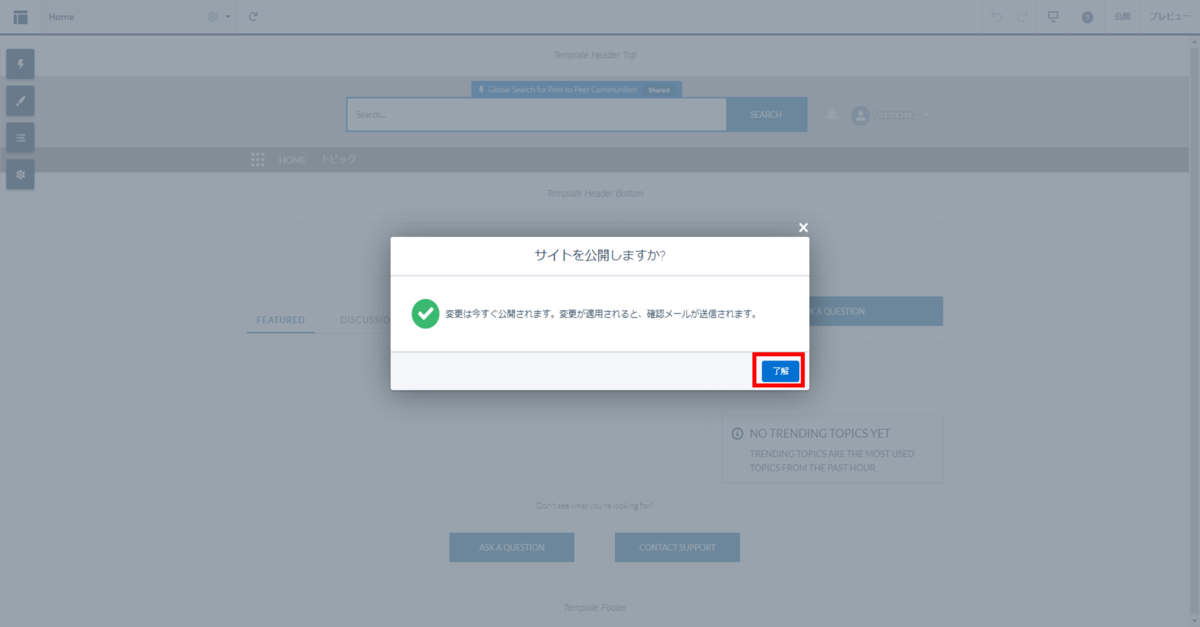Click Don't see what you're looking for text
1200x627 pixels.
click(595, 506)
